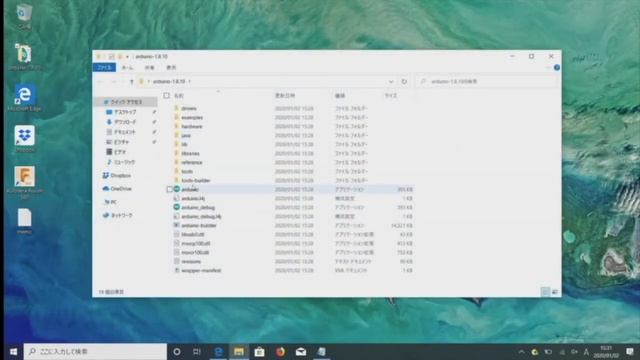Open the quick access toolbar dropdown arrow
Image resolution: width=640 pixels, height=360 pixels.
point(127,57)
